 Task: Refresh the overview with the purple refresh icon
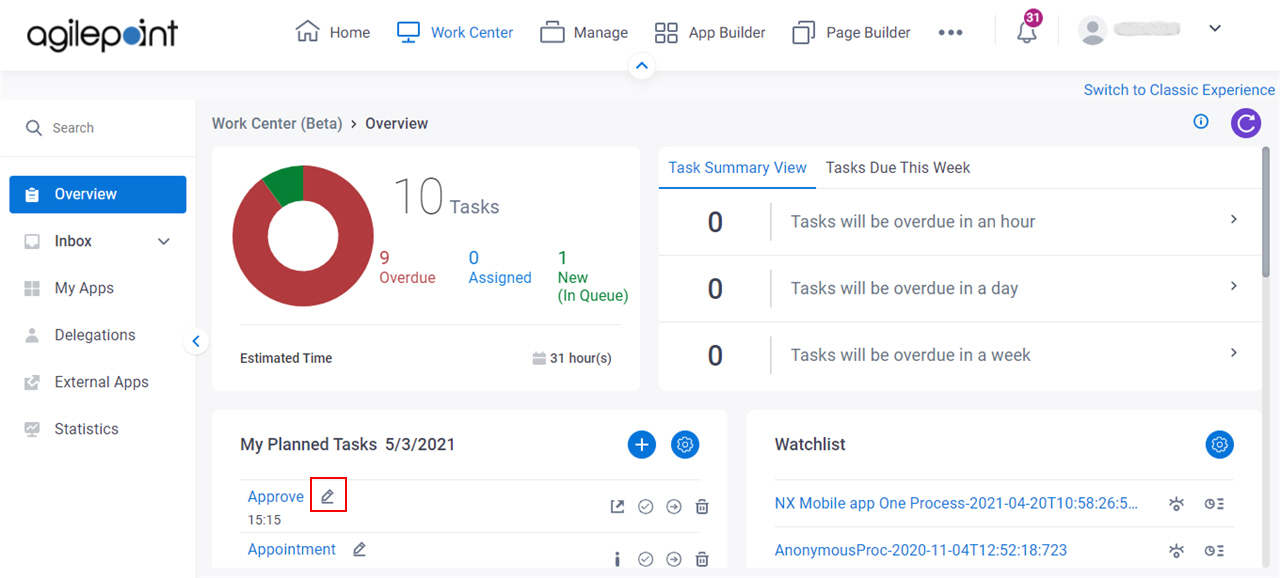coord(1246,123)
